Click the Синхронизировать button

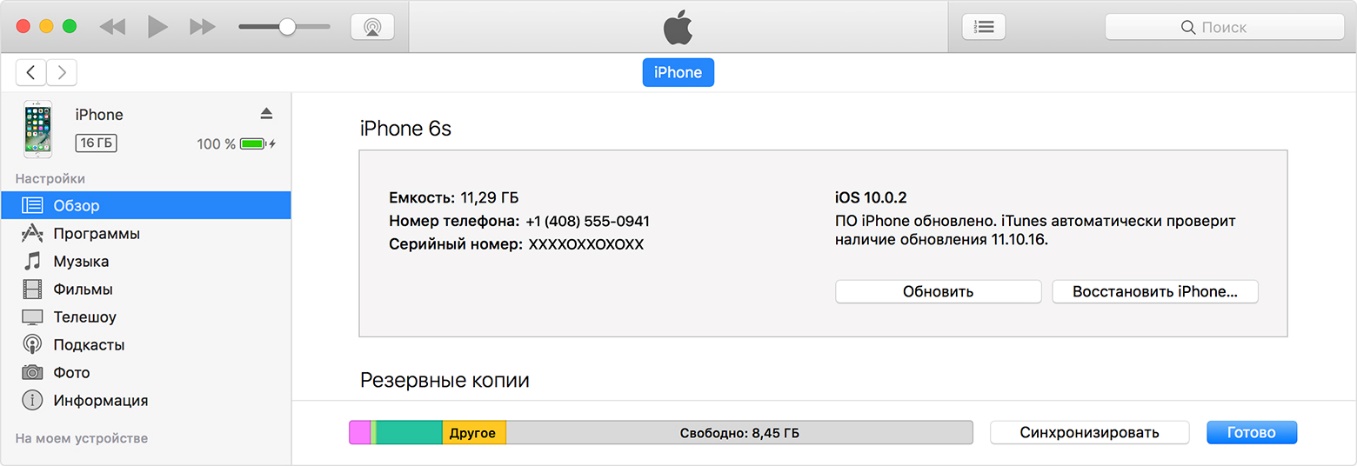tap(1089, 432)
